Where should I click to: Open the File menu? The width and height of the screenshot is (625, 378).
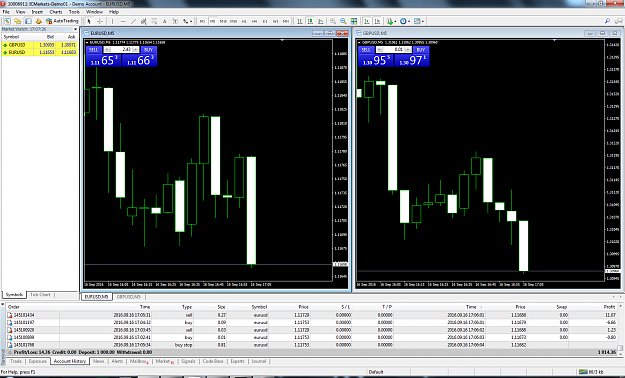6,12
